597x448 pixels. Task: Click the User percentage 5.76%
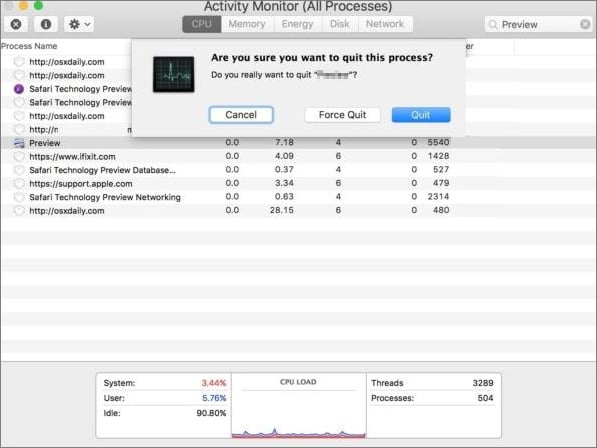(214, 398)
